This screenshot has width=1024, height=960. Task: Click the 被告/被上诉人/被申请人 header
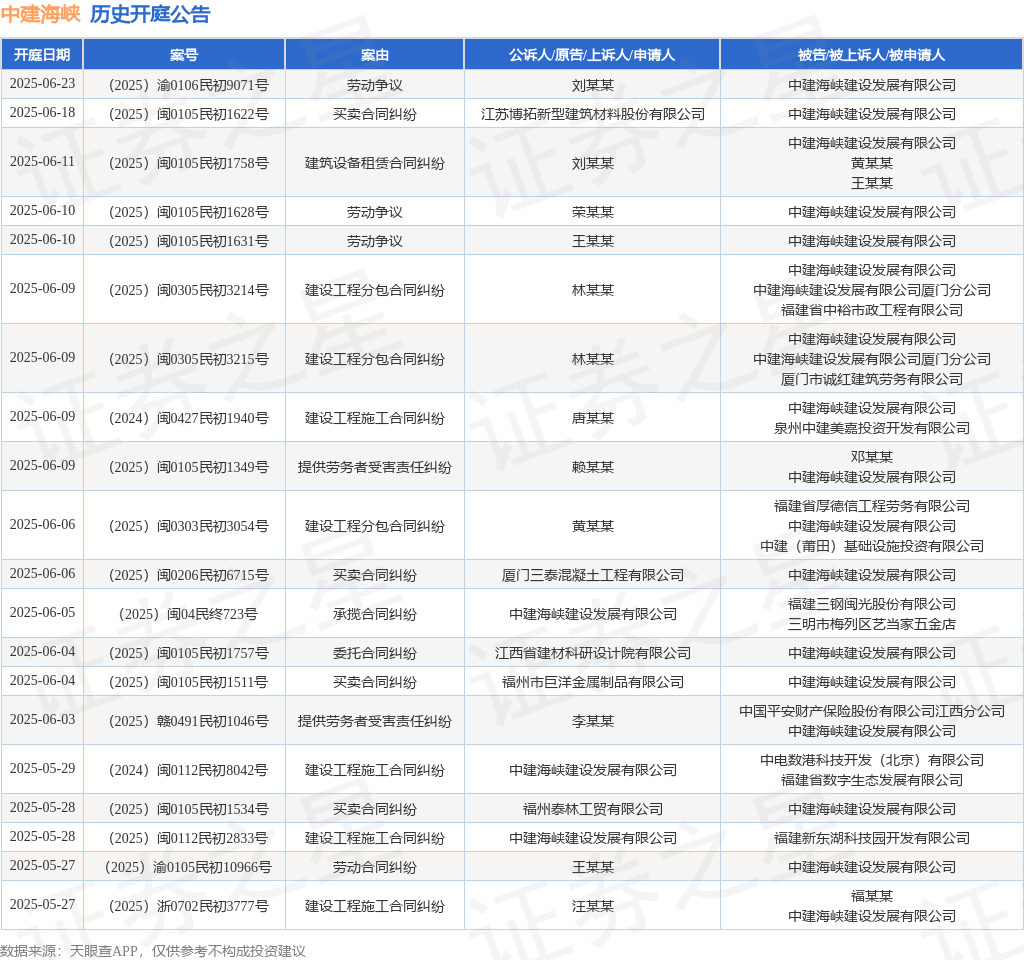point(871,55)
